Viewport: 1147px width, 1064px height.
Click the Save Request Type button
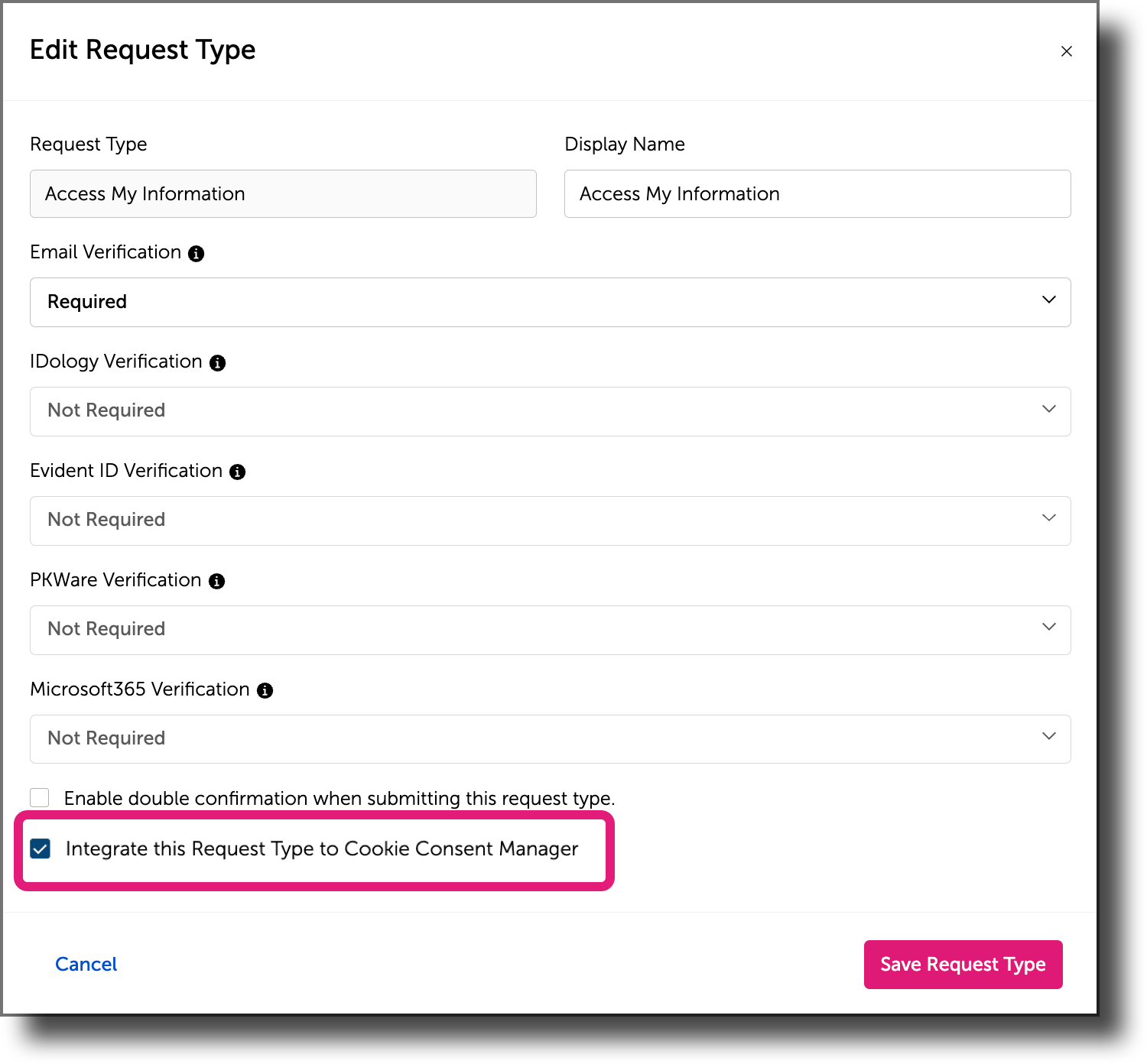(963, 964)
